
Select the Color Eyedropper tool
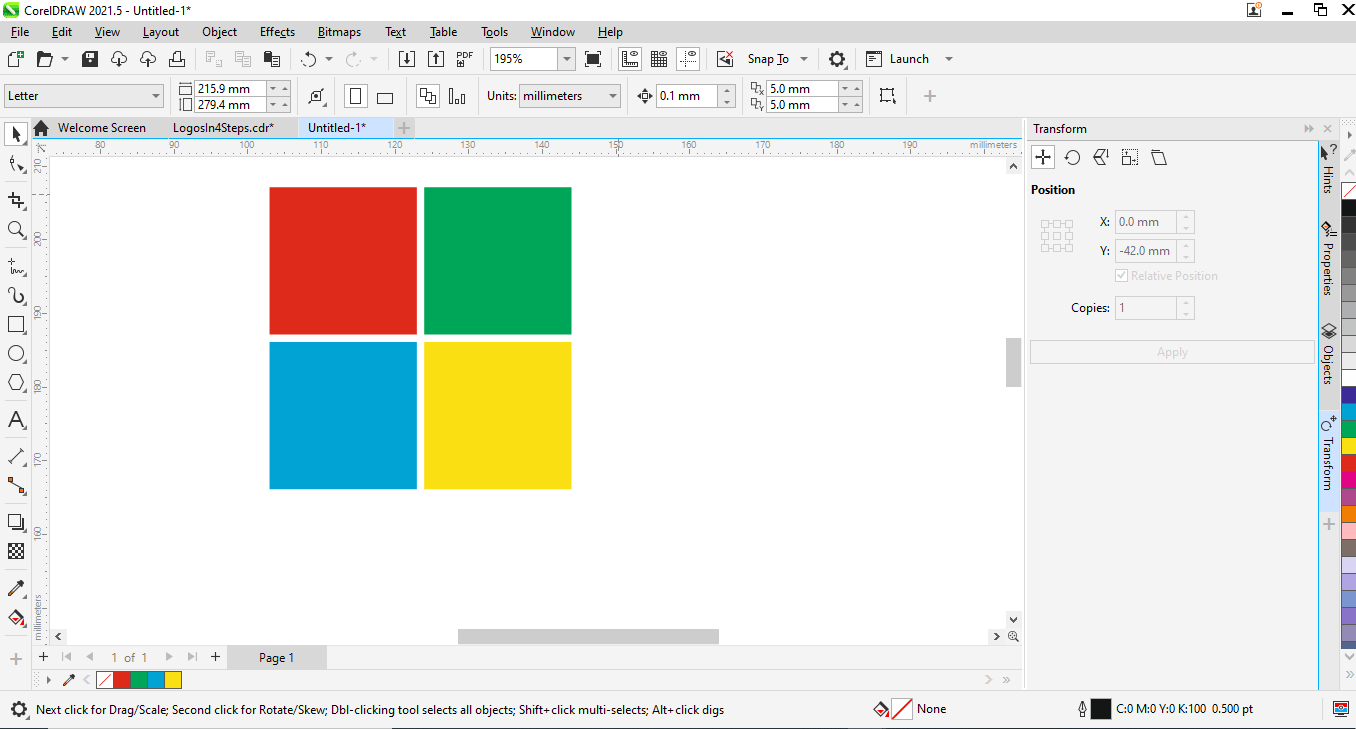(x=16, y=588)
